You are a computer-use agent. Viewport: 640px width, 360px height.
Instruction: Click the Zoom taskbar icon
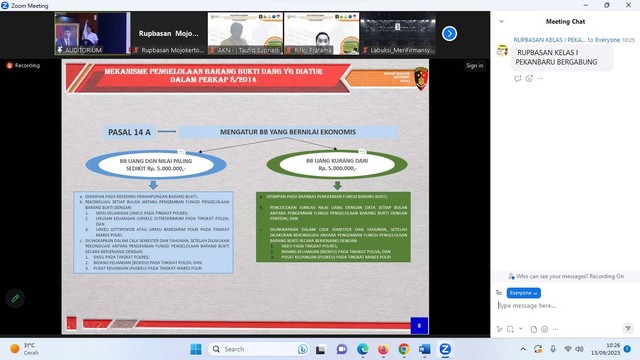click(x=445, y=349)
